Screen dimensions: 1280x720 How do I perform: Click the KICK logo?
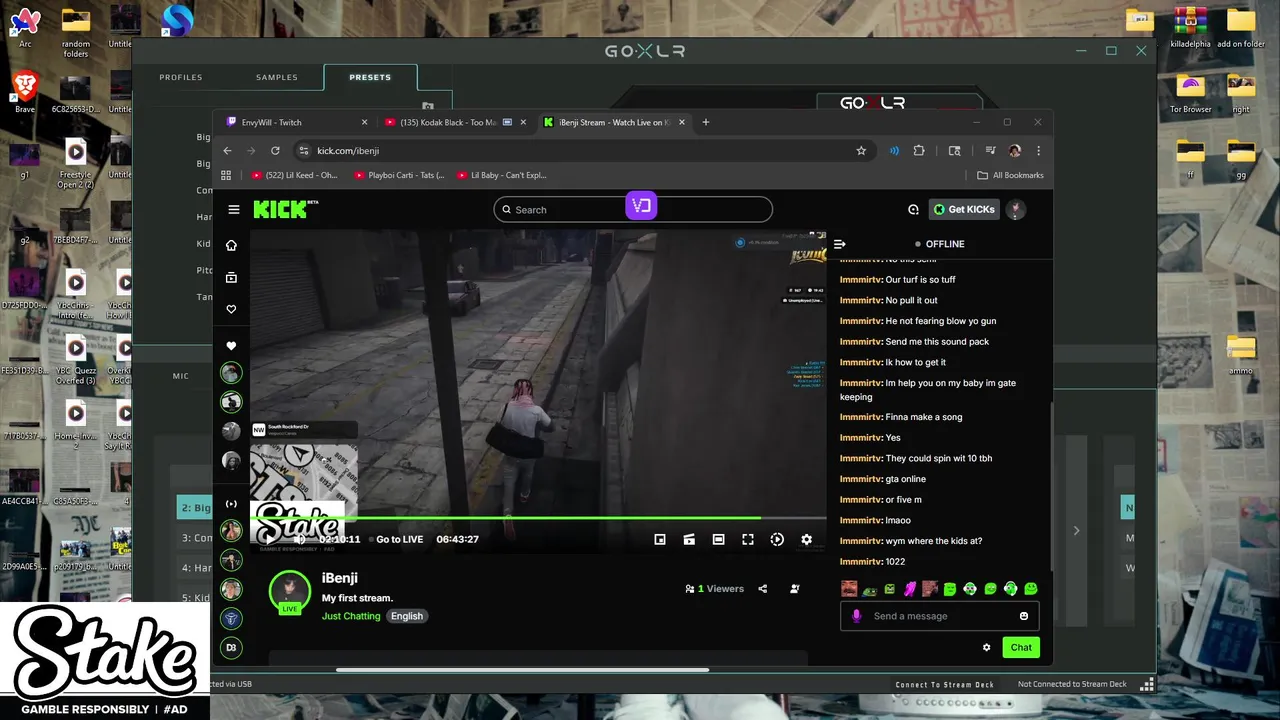pos(285,209)
